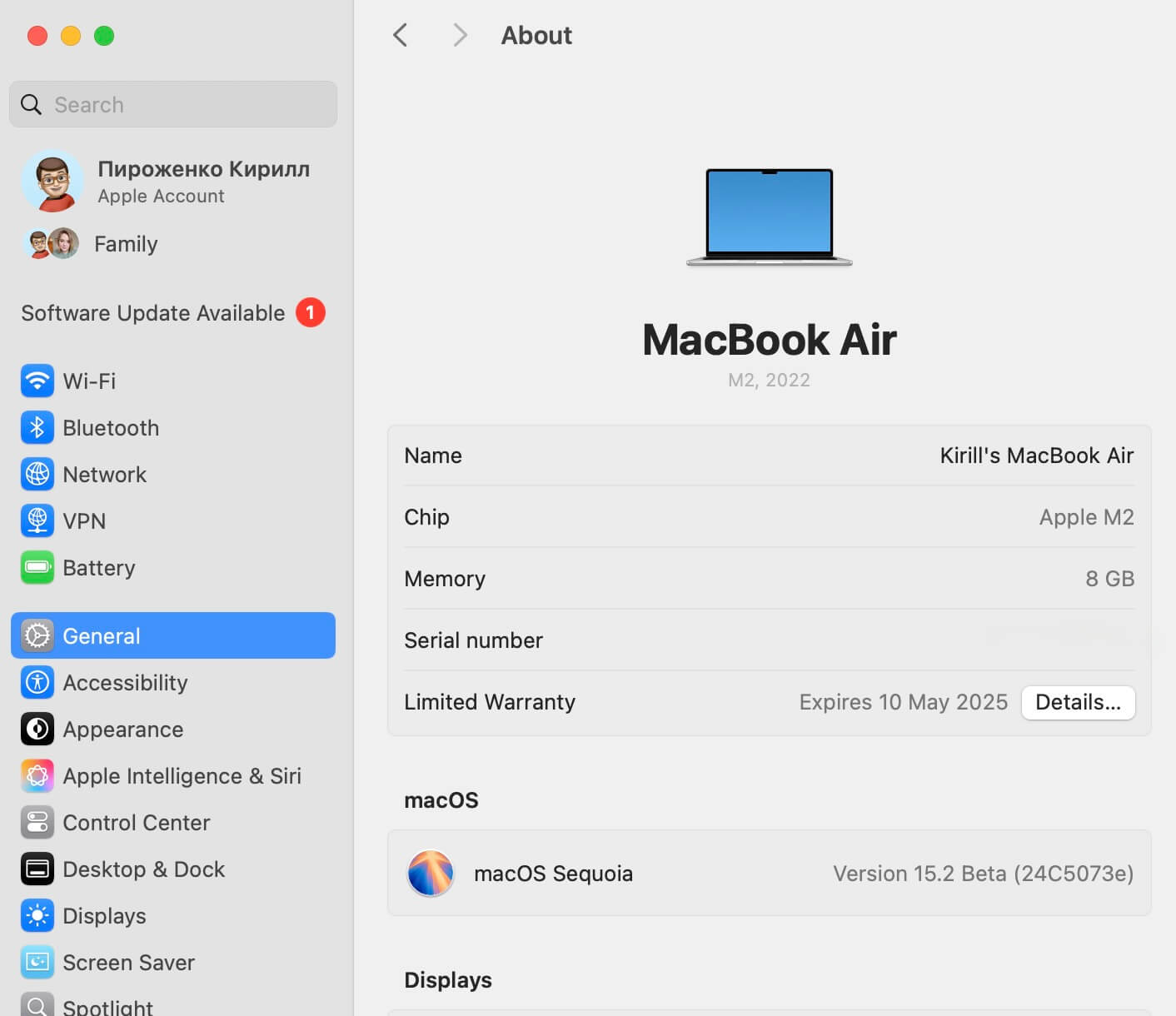Viewport: 1176px width, 1016px height.
Task: Open Desktop & Dock settings icon
Action: (x=37, y=869)
